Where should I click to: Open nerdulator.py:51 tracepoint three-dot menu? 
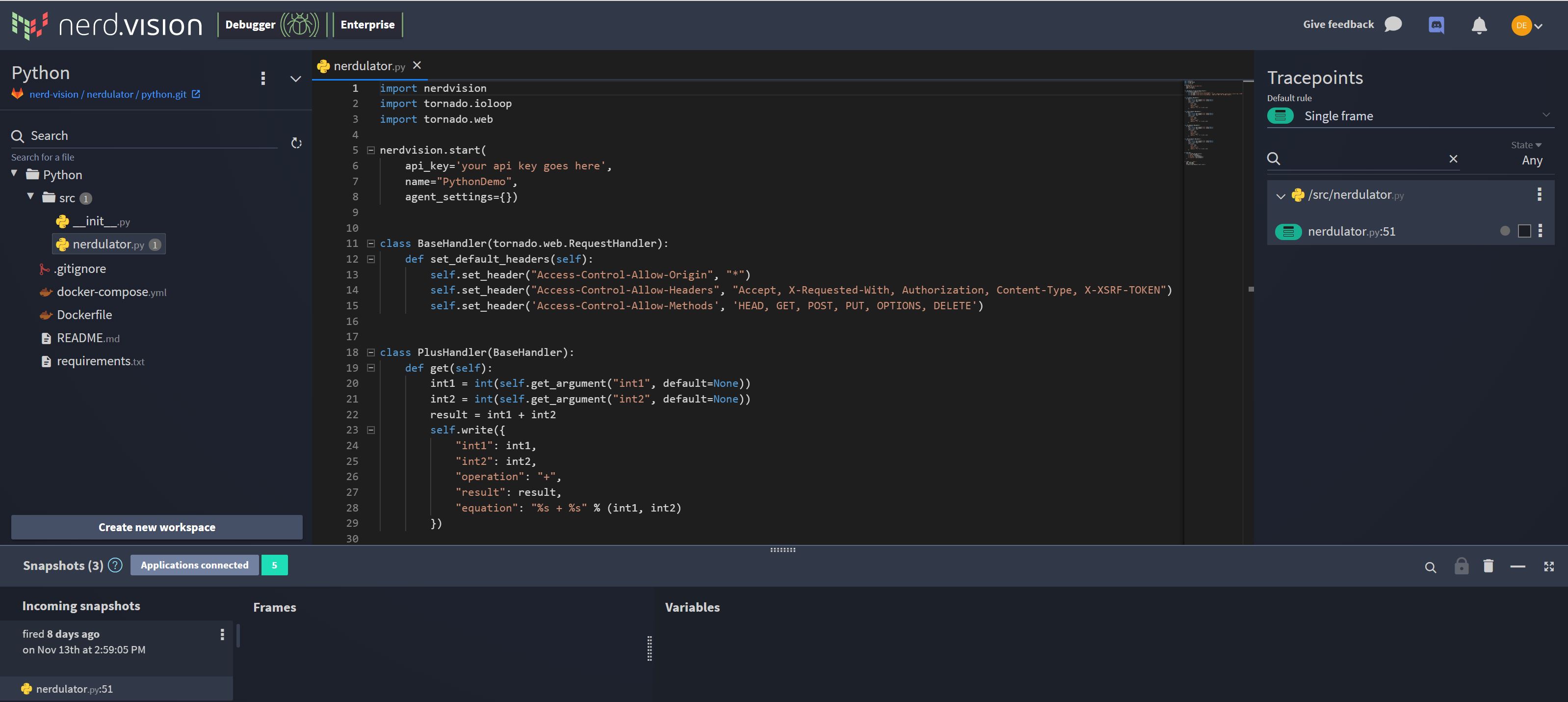point(1540,231)
